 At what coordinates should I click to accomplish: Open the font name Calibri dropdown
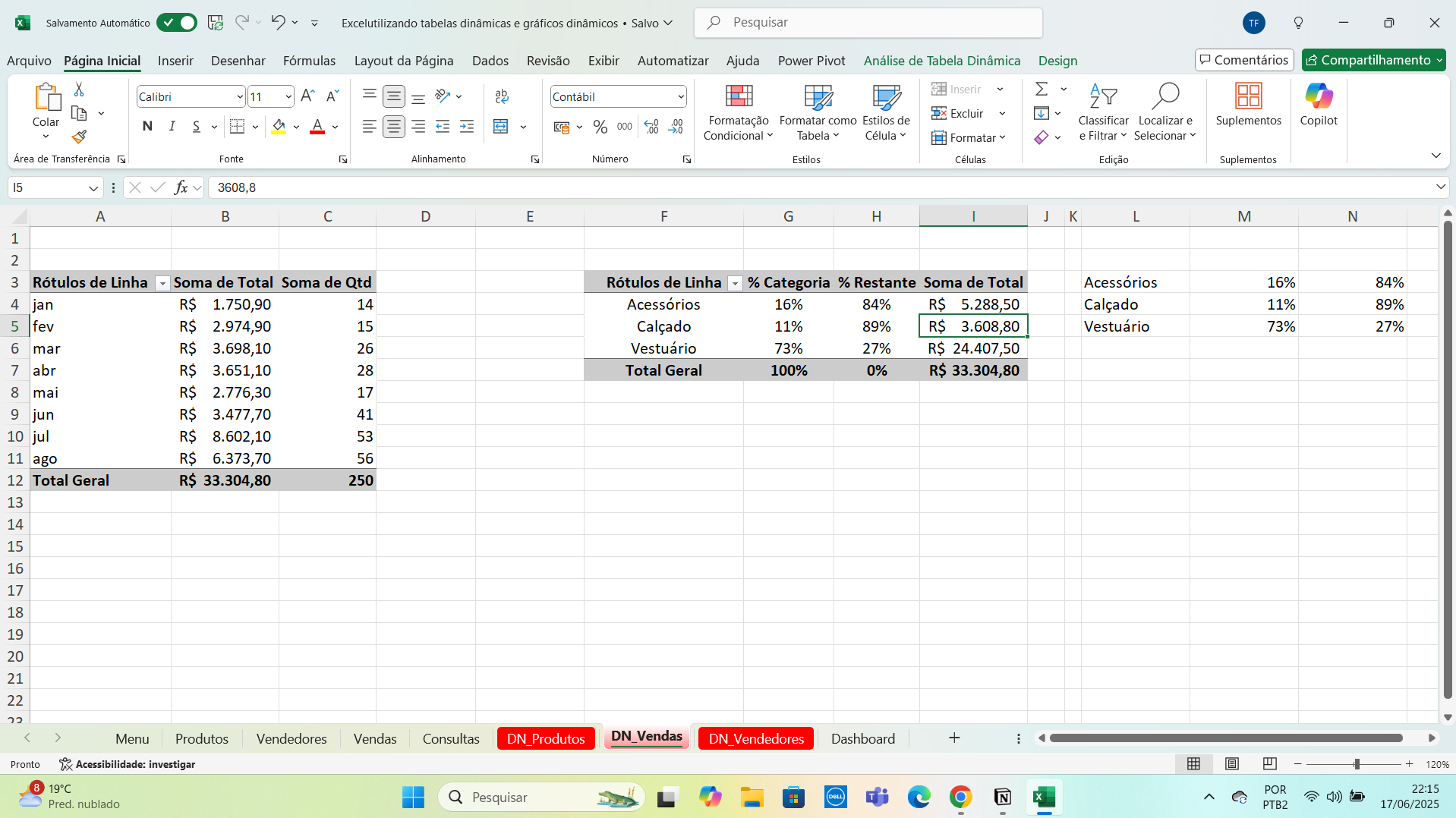tap(240, 97)
